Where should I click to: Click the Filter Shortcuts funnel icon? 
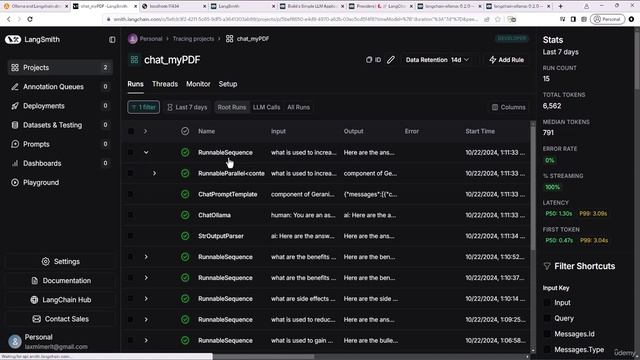point(547,266)
